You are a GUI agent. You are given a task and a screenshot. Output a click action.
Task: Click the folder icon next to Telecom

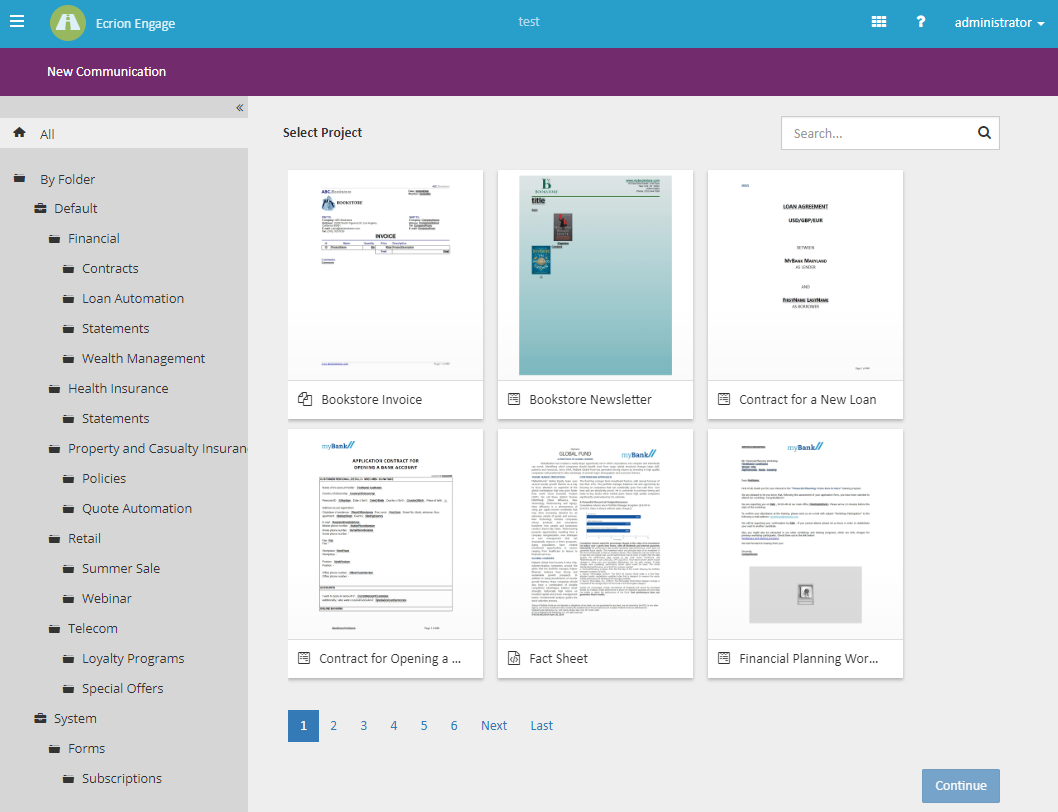(x=54, y=628)
